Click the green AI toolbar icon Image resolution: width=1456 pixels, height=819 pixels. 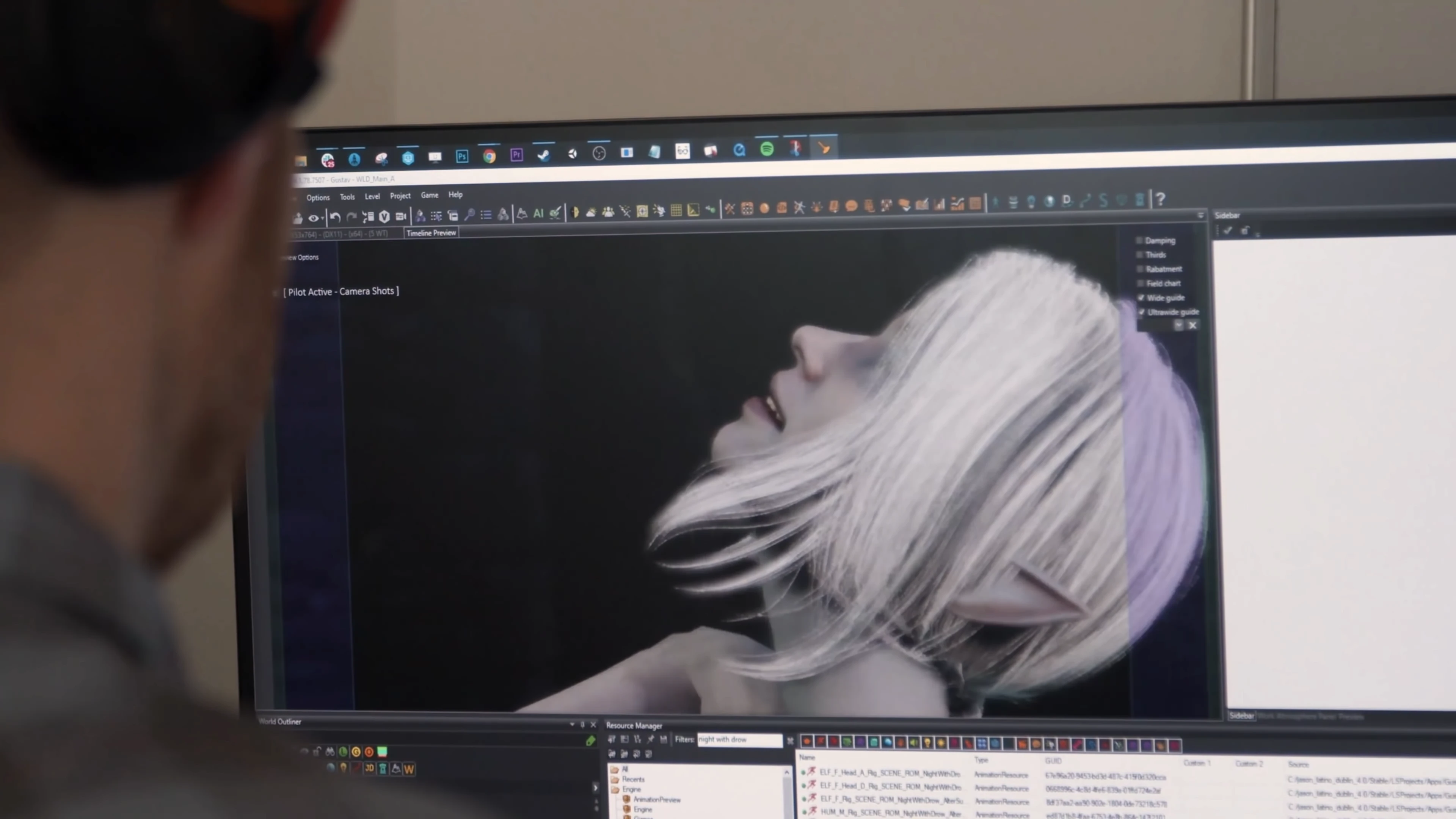[x=538, y=213]
